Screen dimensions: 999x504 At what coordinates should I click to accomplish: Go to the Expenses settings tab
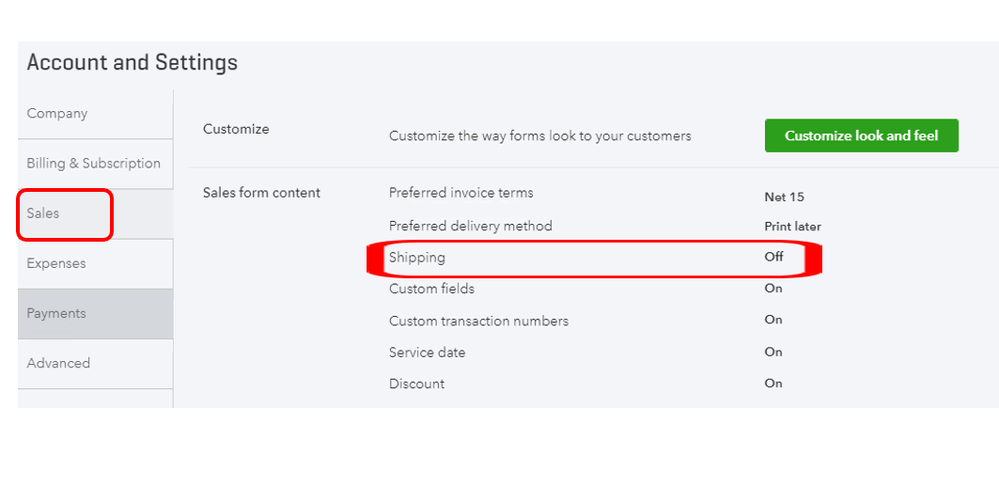57,264
